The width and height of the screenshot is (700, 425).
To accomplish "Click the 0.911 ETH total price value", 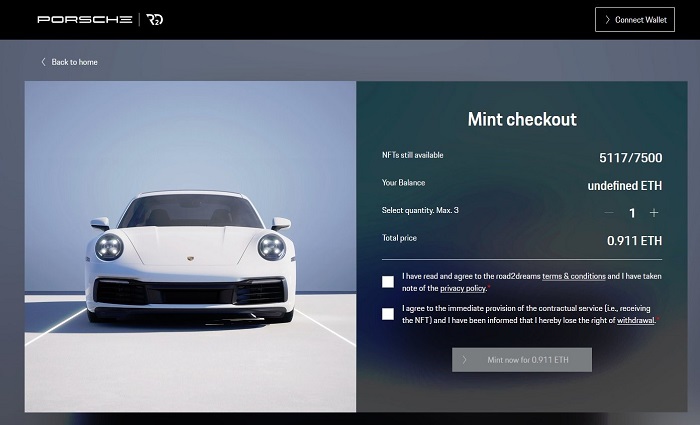I will [634, 240].
